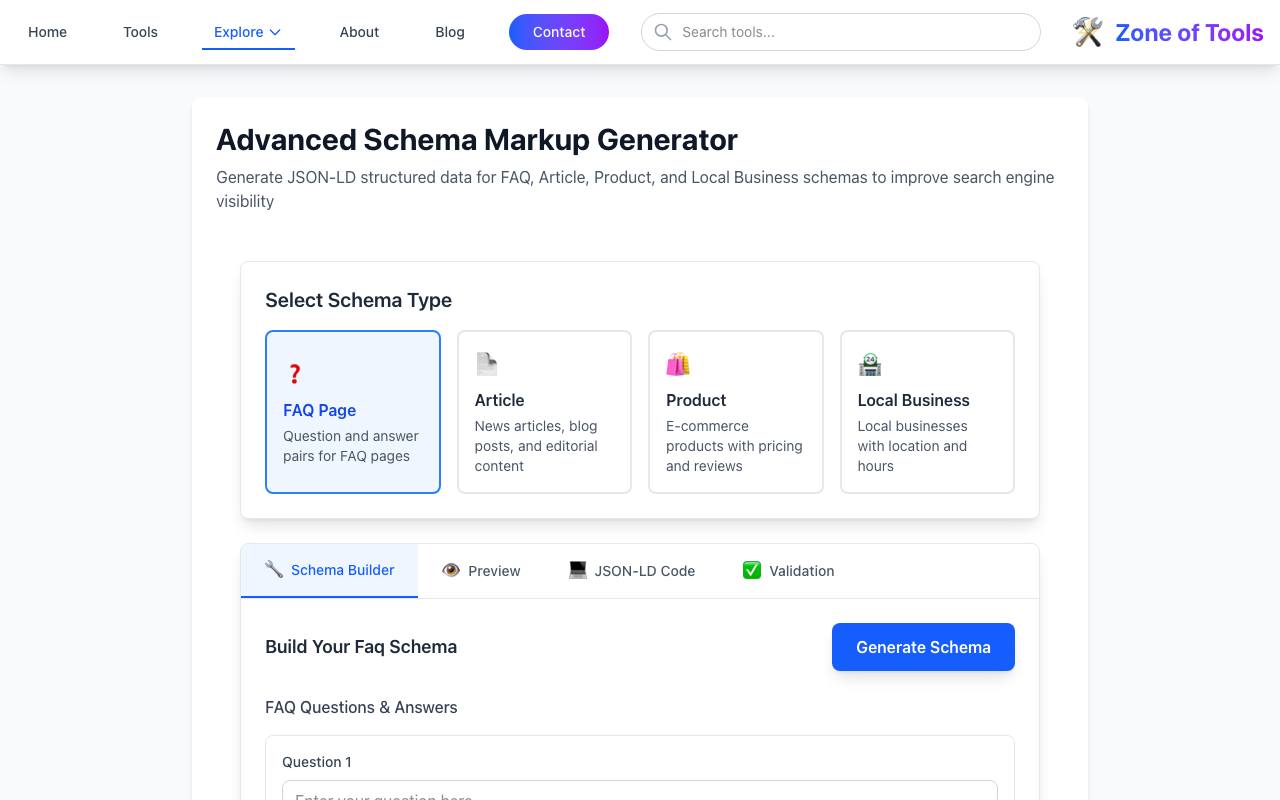The image size is (1280, 800).
Task: Click the eye icon on Preview tab
Action: click(x=451, y=570)
